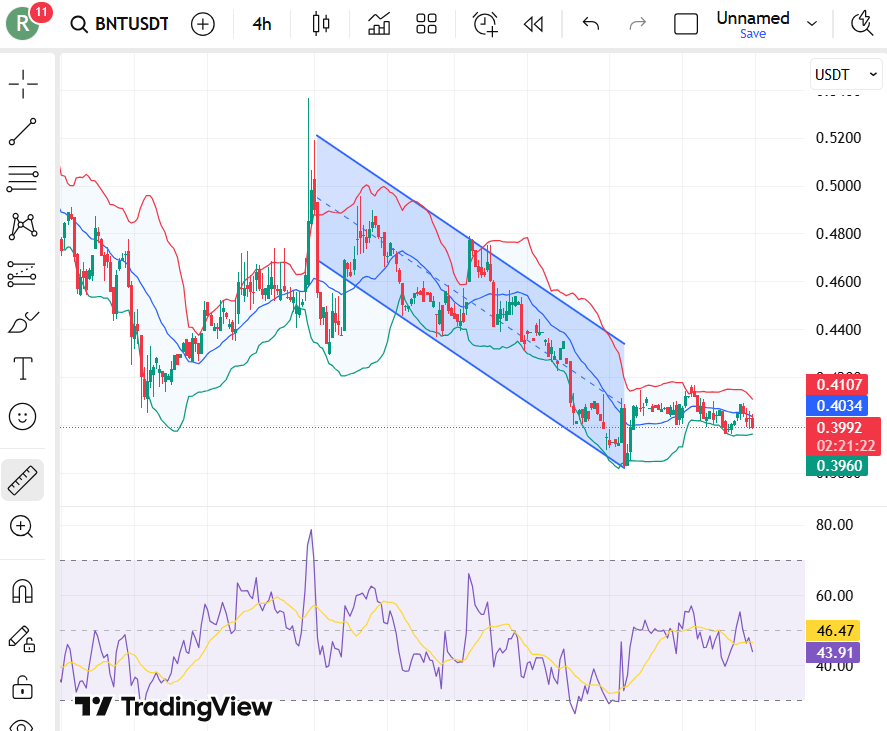The width and height of the screenshot is (887, 731).
Task: Select the Zoom In tool
Action: (22, 527)
